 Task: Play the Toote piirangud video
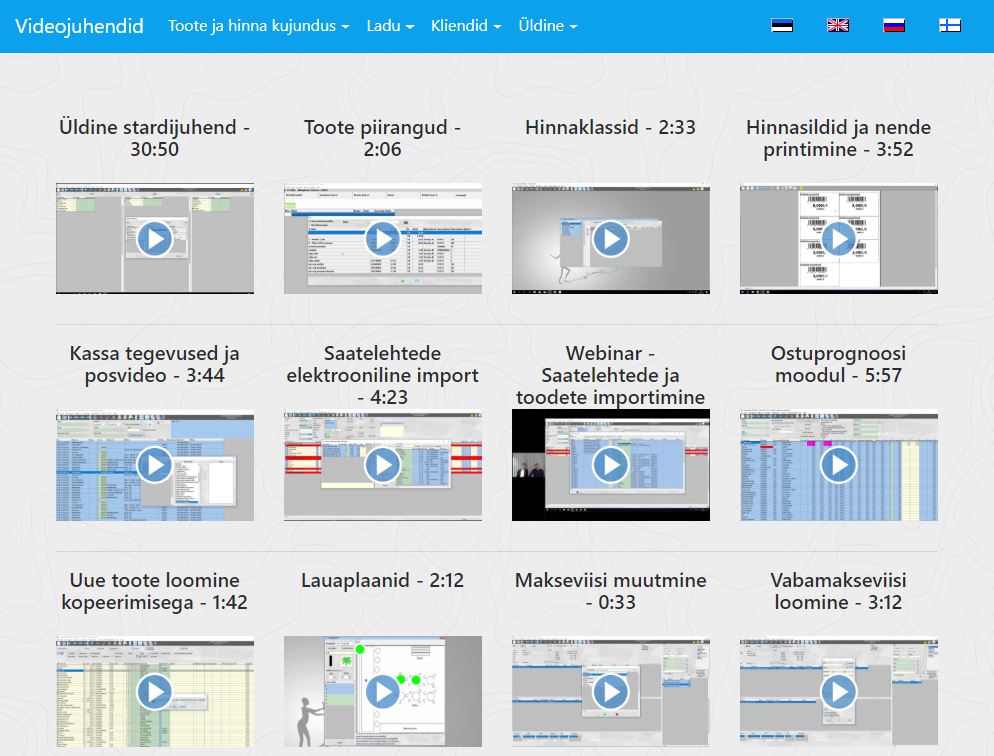click(382, 239)
